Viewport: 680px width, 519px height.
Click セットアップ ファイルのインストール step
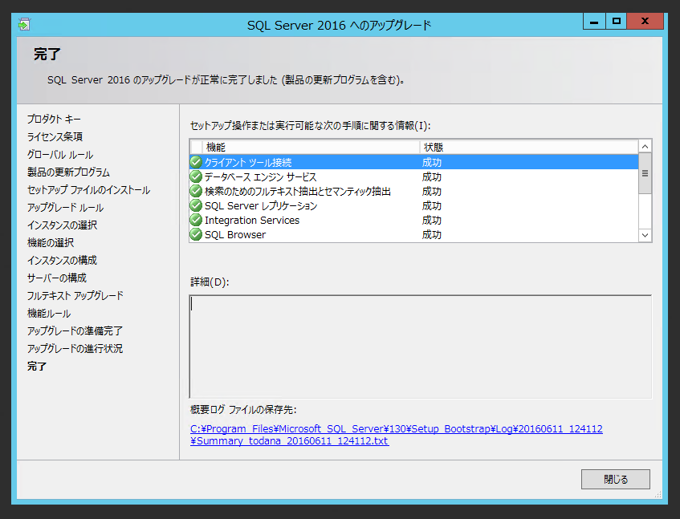coord(88,190)
